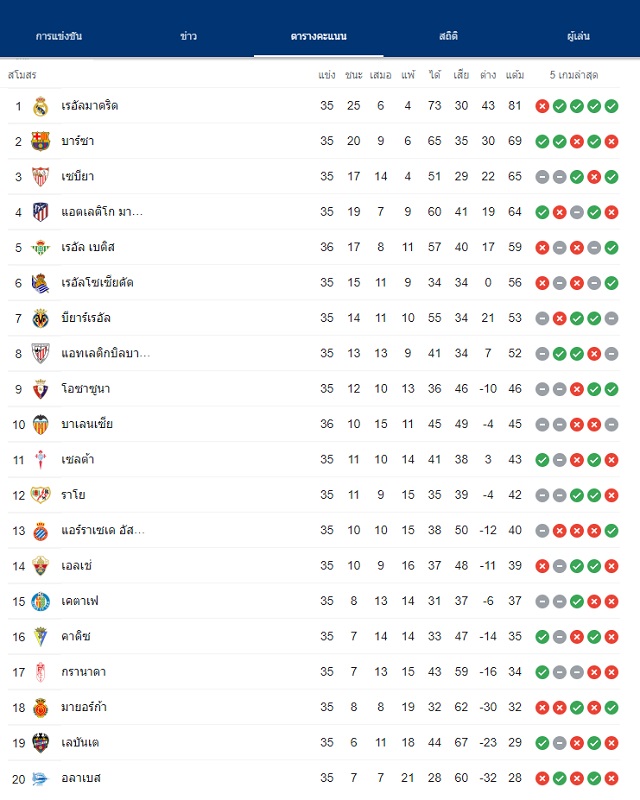Click Levante row points value 29

(515, 743)
